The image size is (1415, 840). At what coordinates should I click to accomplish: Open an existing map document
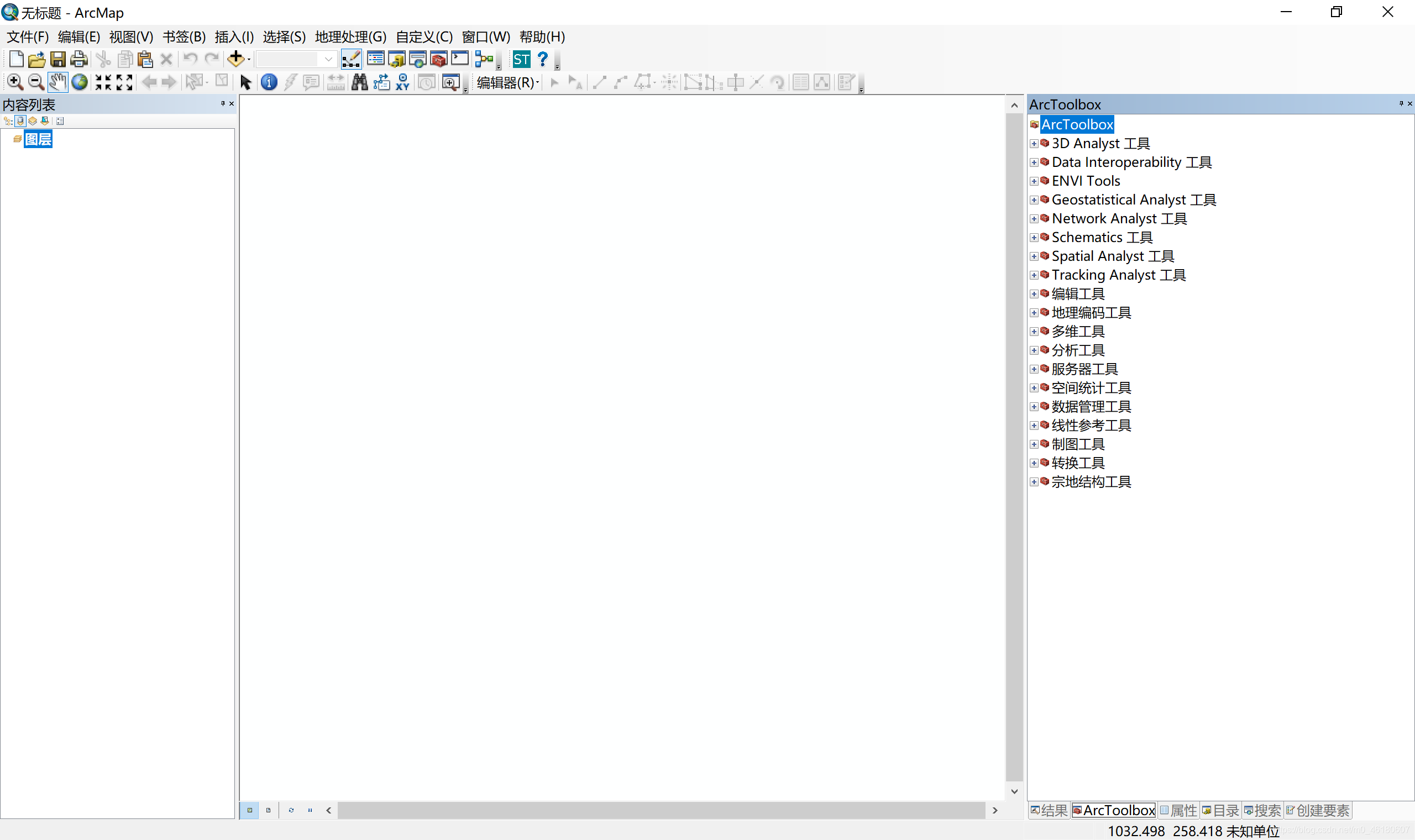[37, 59]
